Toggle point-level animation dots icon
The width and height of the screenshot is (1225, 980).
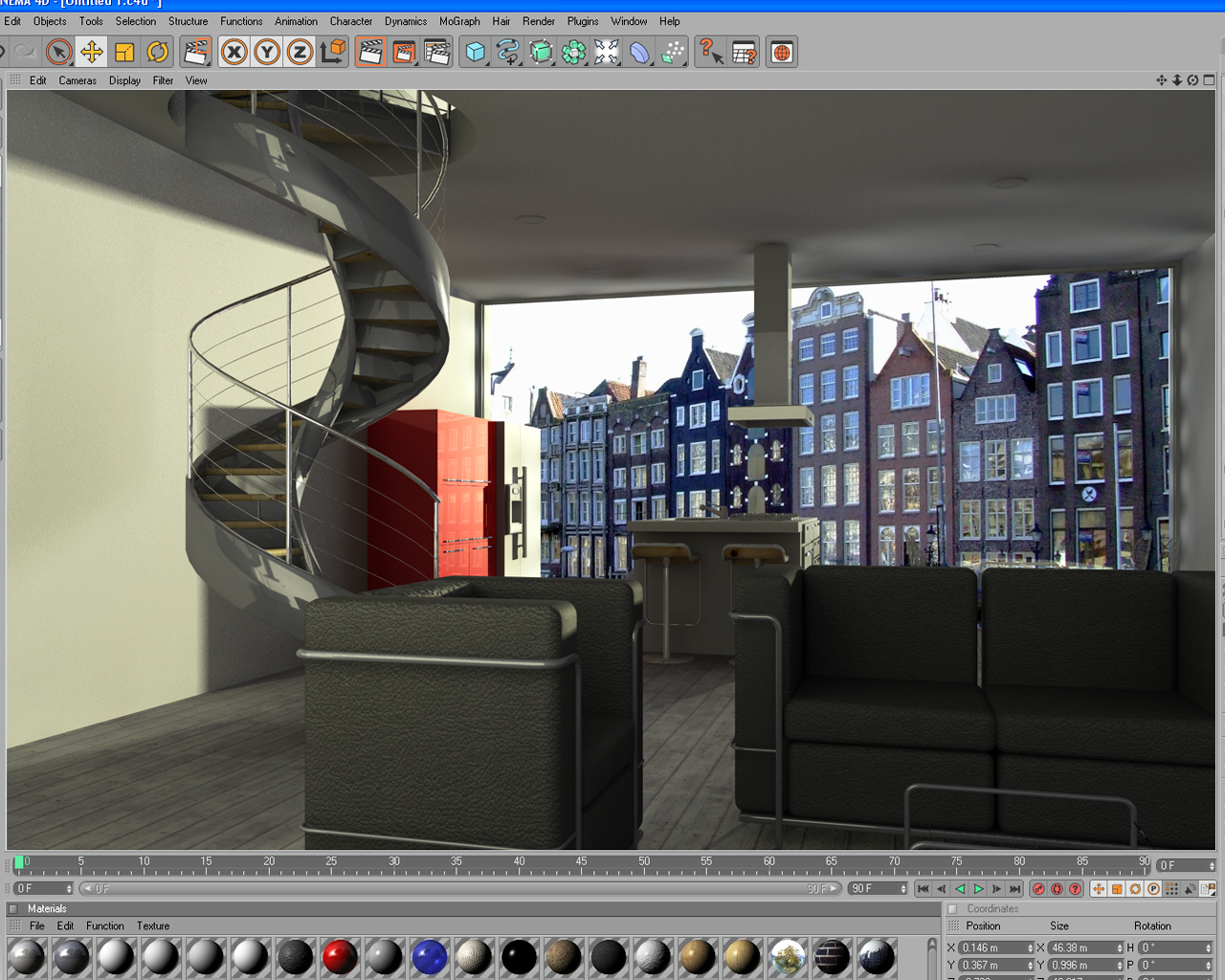(x=1171, y=889)
